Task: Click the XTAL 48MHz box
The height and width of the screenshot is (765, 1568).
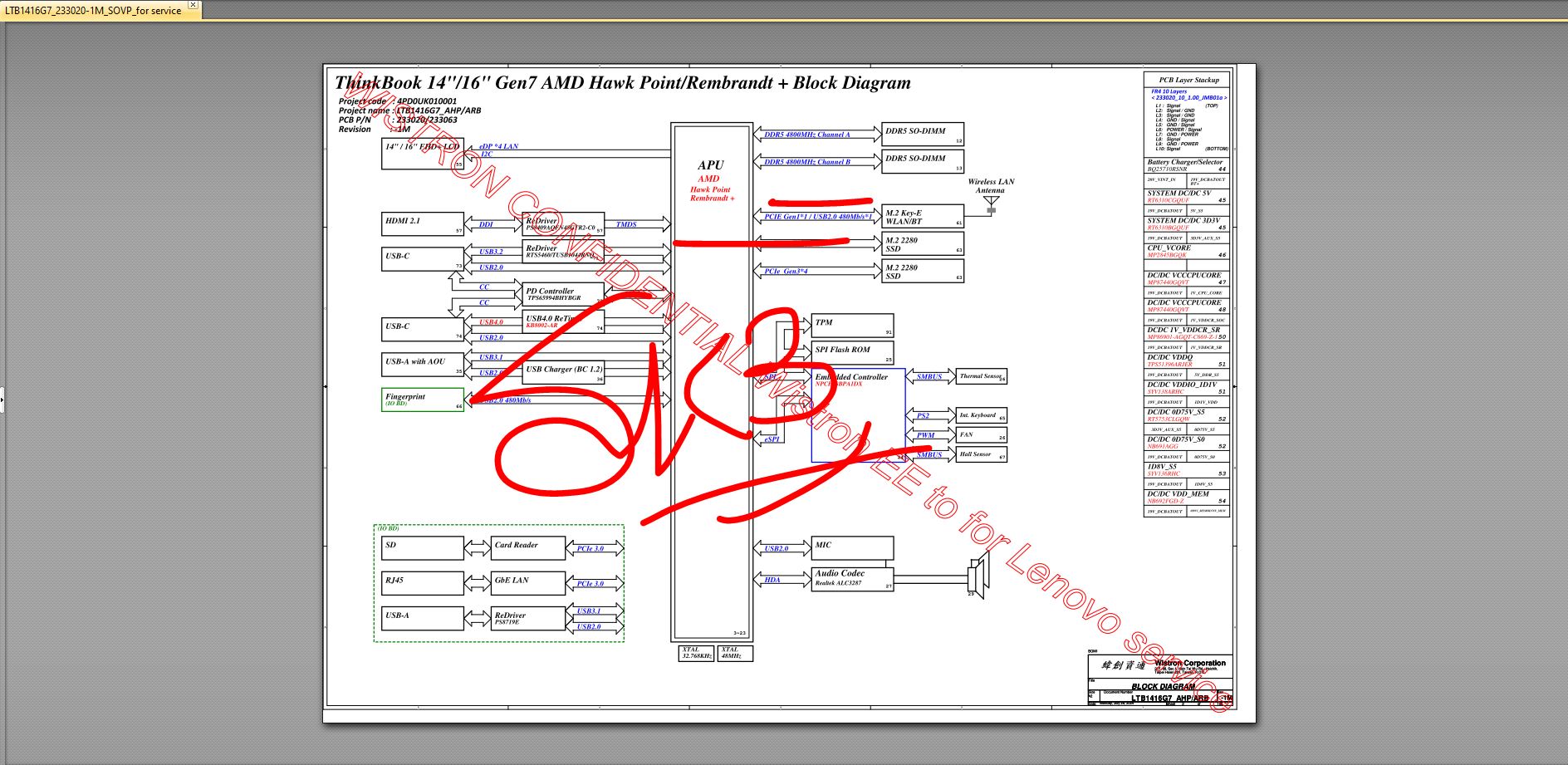Action: coord(735,654)
